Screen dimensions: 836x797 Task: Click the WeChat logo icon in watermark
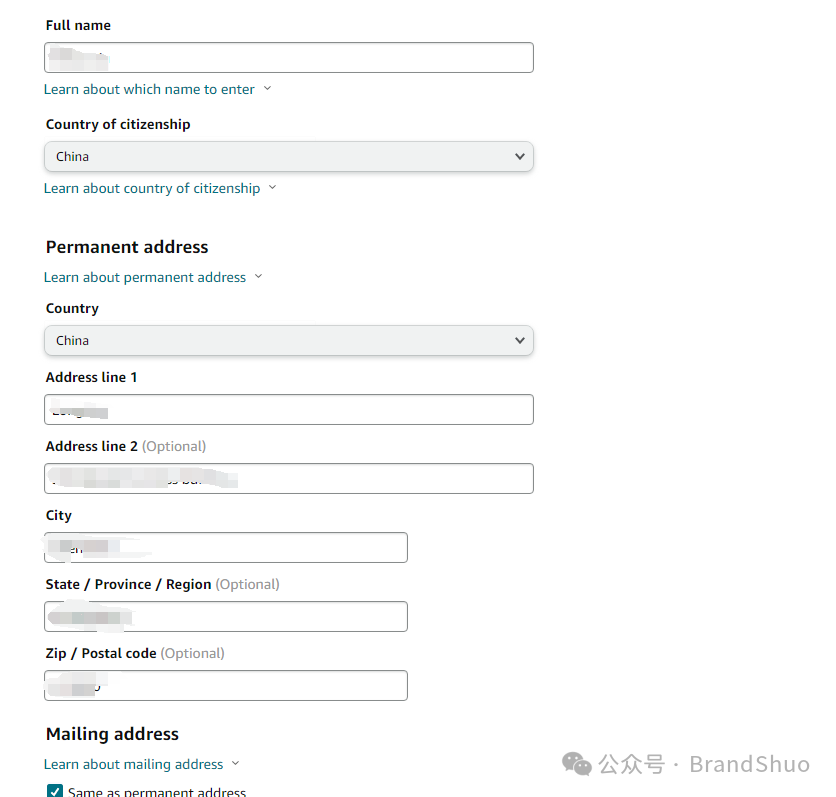coord(577,764)
